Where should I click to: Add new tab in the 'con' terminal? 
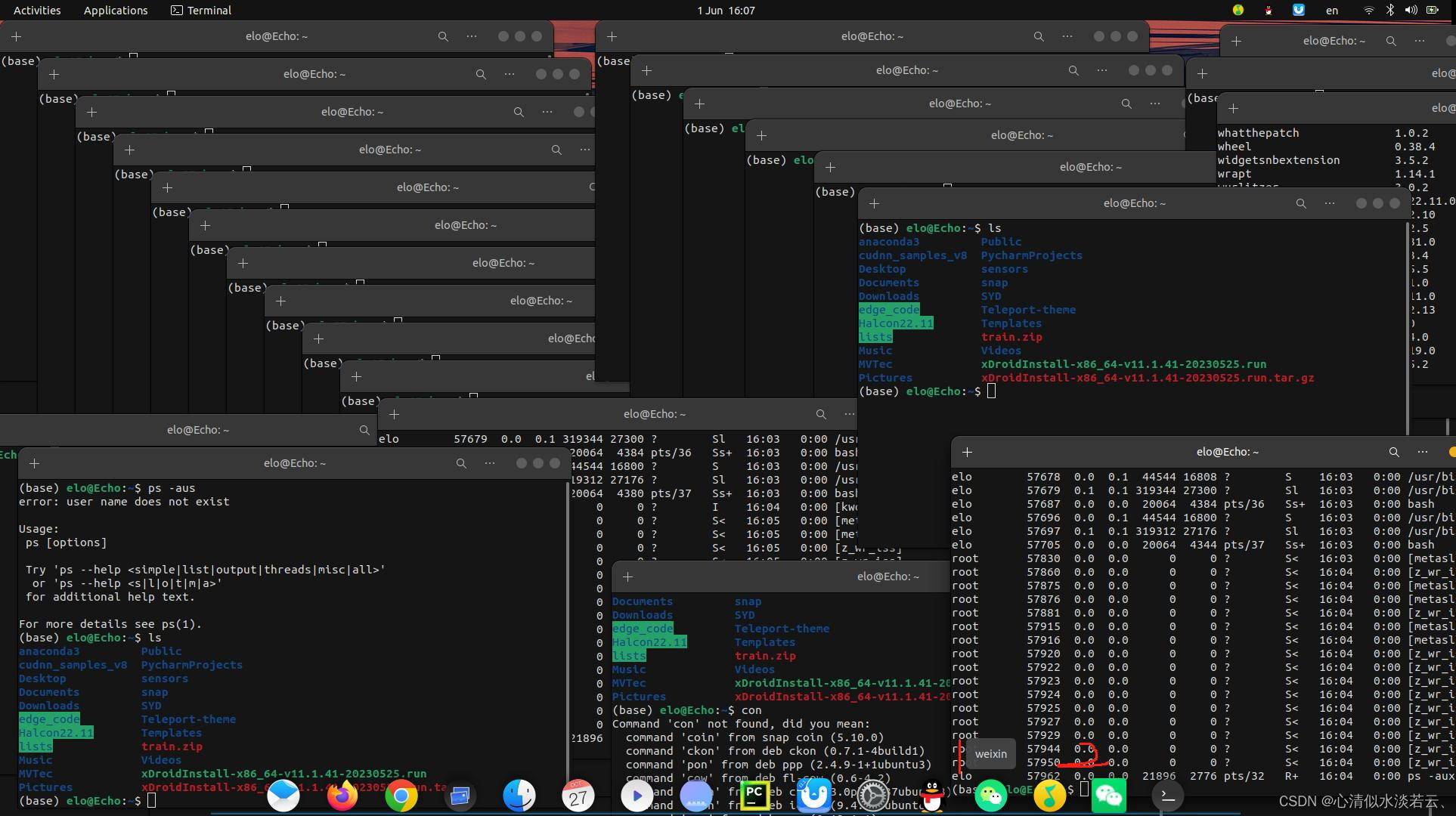pos(627,576)
